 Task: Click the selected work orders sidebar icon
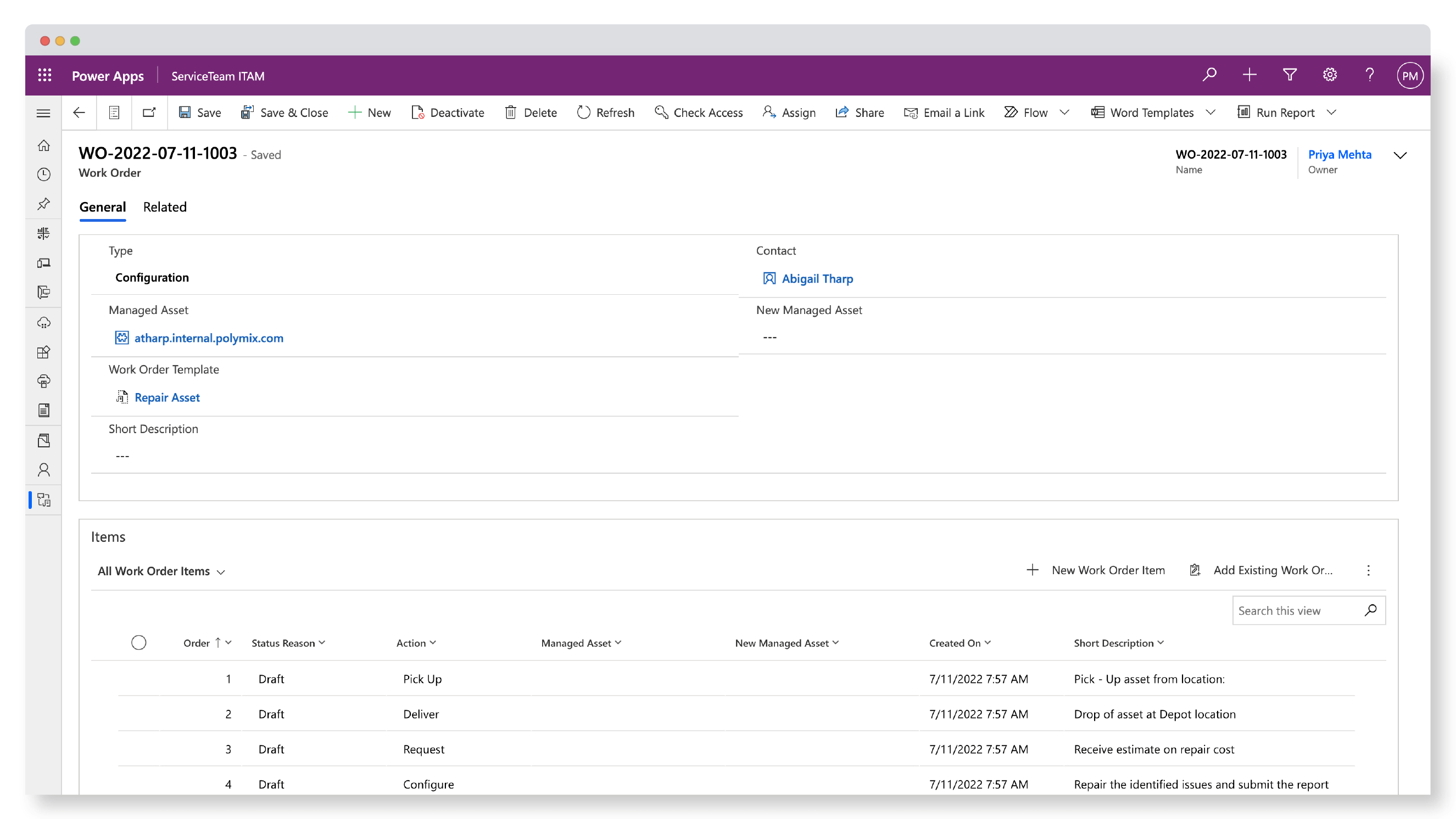coord(43,500)
